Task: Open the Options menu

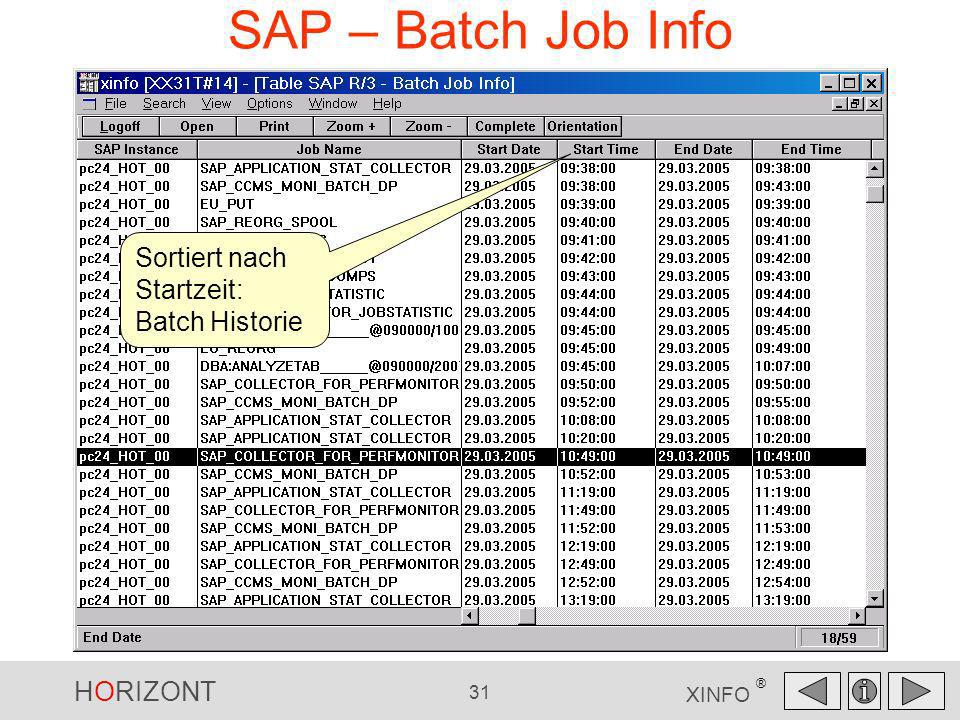Action: (x=269, y=103)
